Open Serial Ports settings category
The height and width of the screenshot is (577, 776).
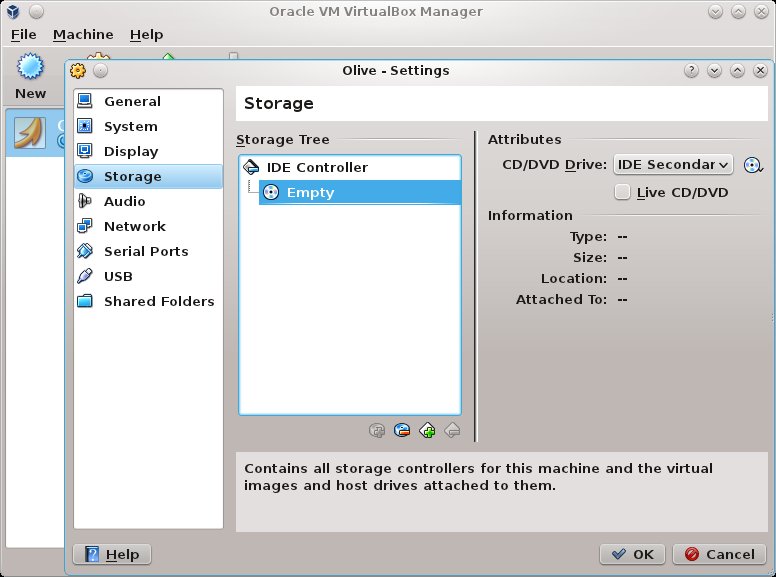click(148, 251)
